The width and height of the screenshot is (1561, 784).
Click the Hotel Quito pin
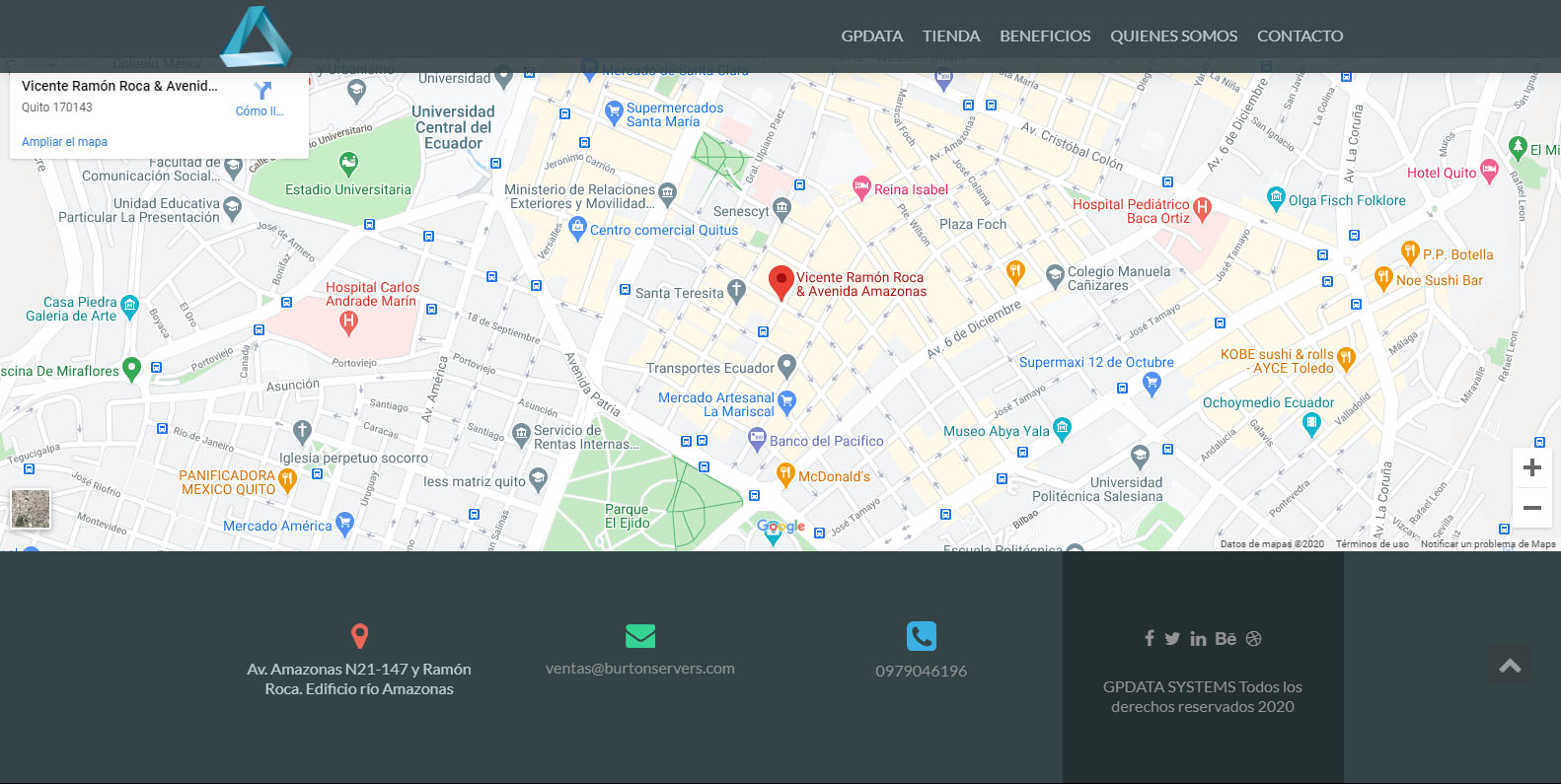[1489, 171]
